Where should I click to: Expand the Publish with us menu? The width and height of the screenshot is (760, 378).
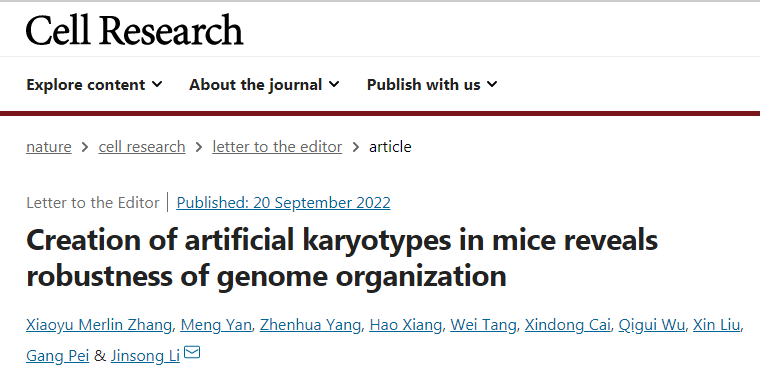(432, 85)
